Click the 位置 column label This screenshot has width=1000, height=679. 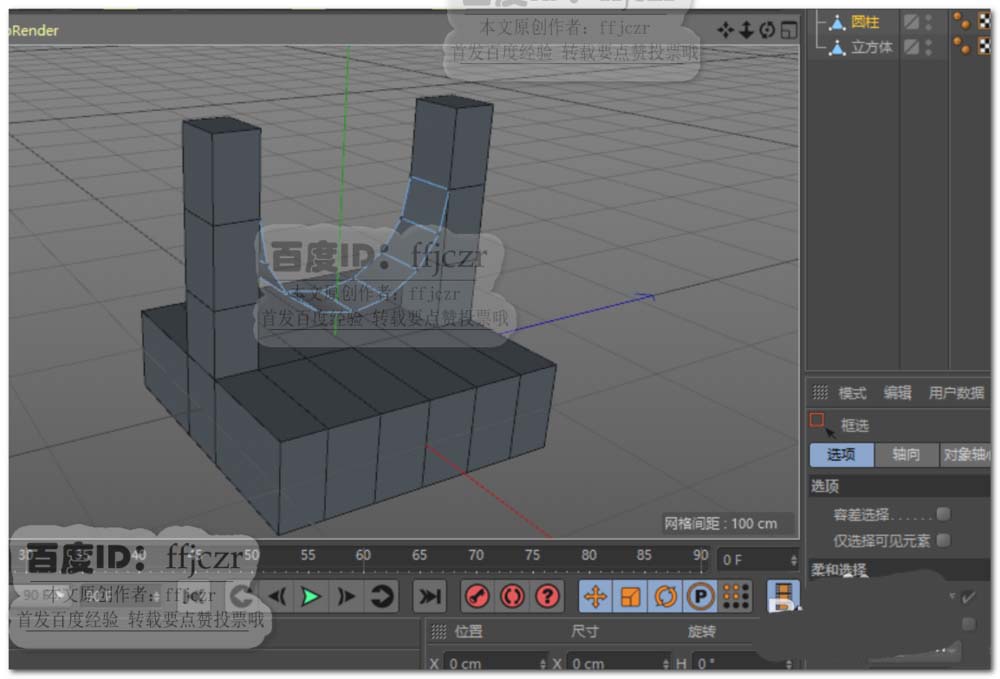click(x=469, y=632)
